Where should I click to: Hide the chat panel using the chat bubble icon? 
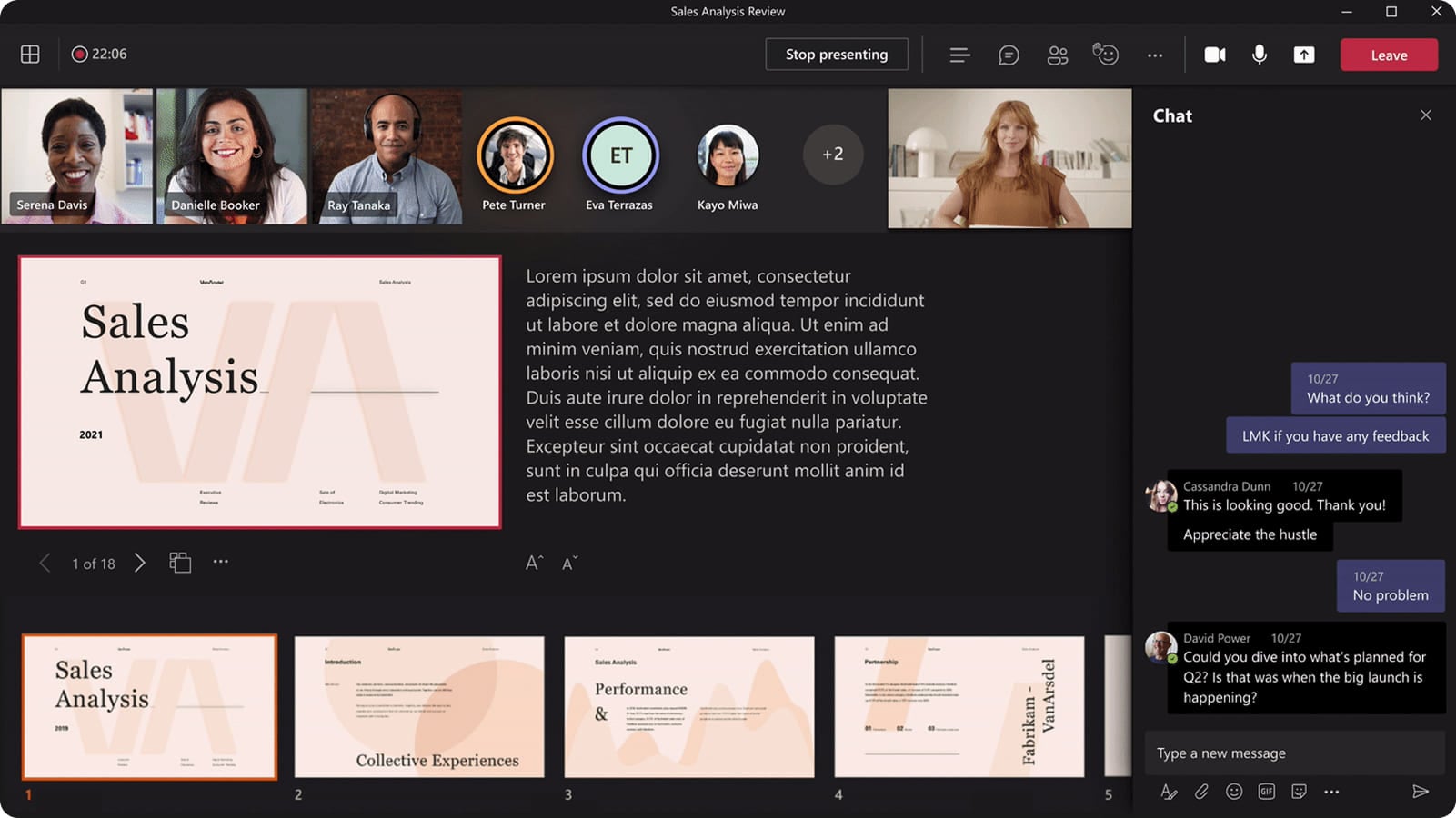[1008, 55]
